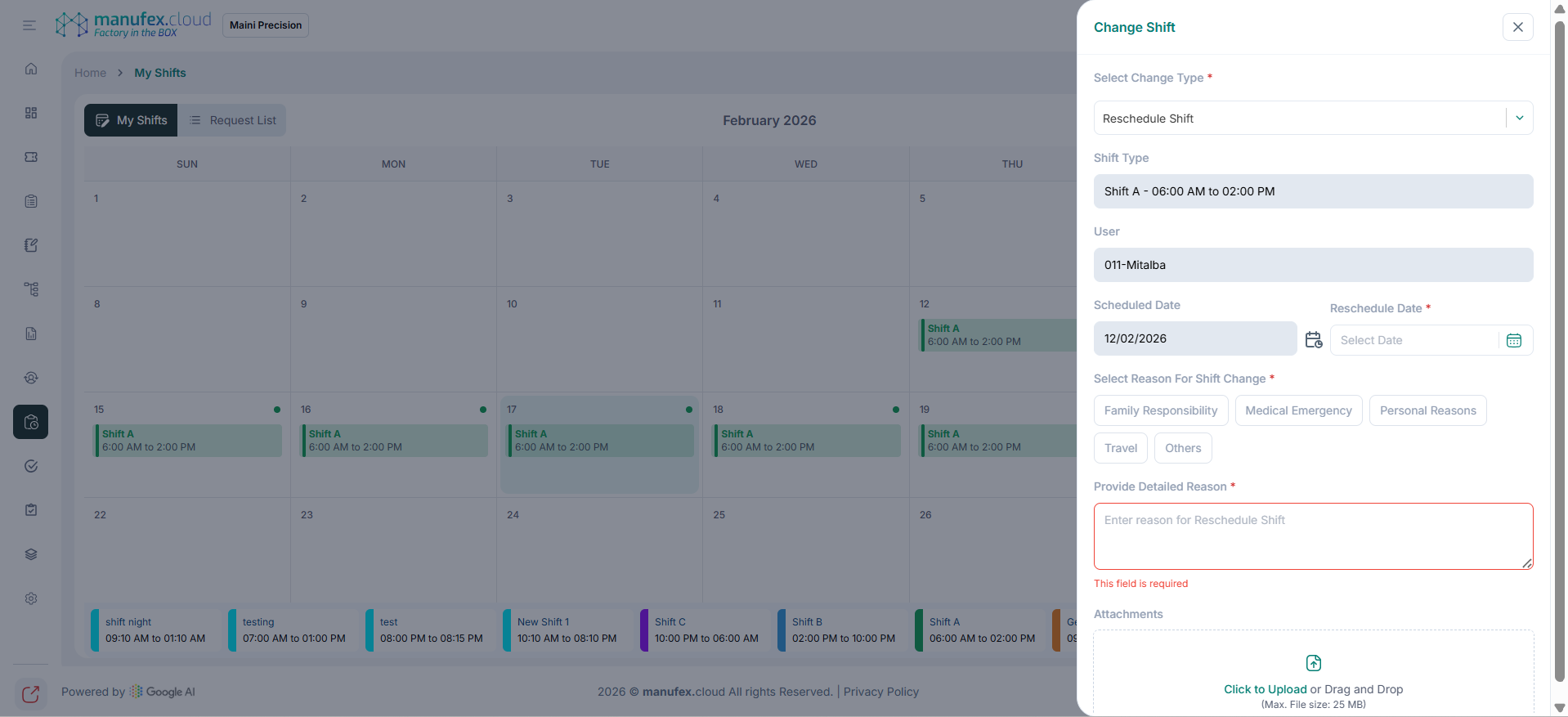Click calendar date 22
The width and height of the screenshot is (1568, 717).
pyautogui.click(x=100, y=515)
